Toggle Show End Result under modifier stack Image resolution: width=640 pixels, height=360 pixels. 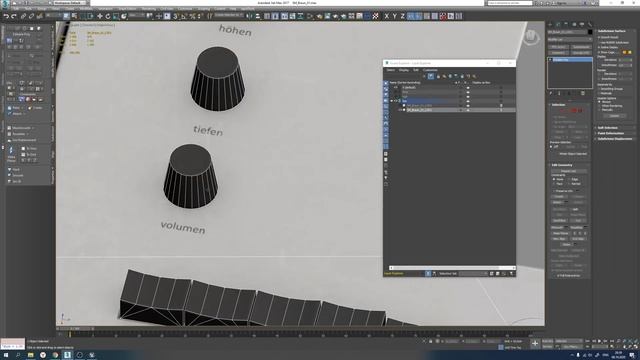click(559, 93)
